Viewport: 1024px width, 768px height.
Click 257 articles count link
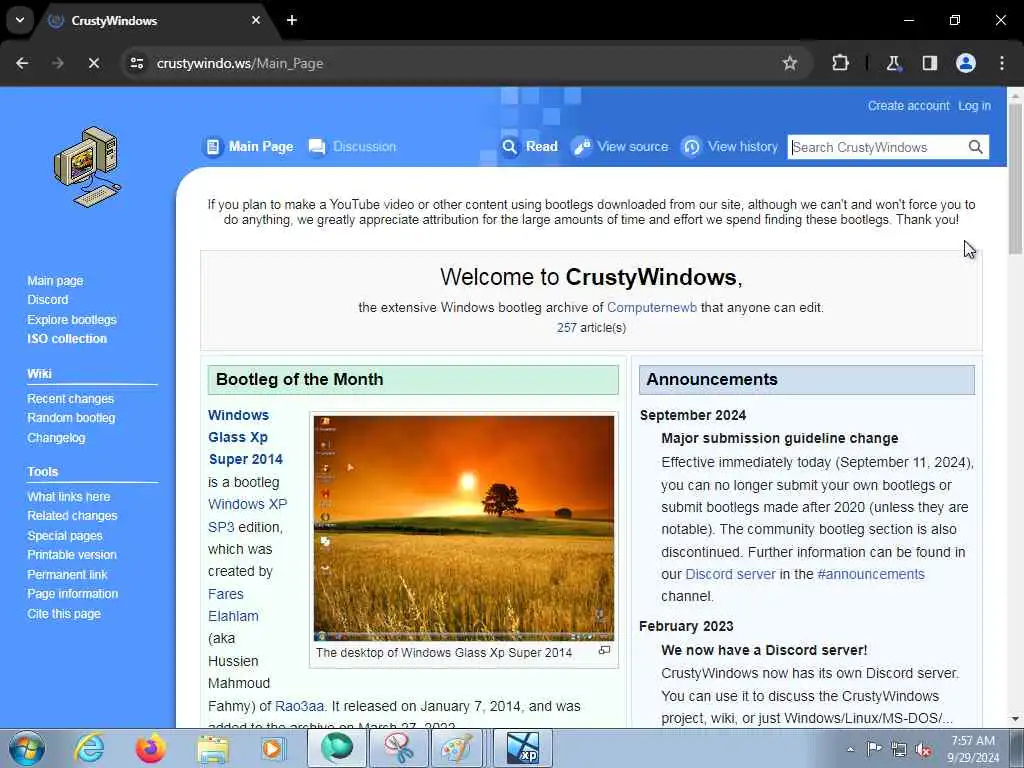tap(566, 328)
